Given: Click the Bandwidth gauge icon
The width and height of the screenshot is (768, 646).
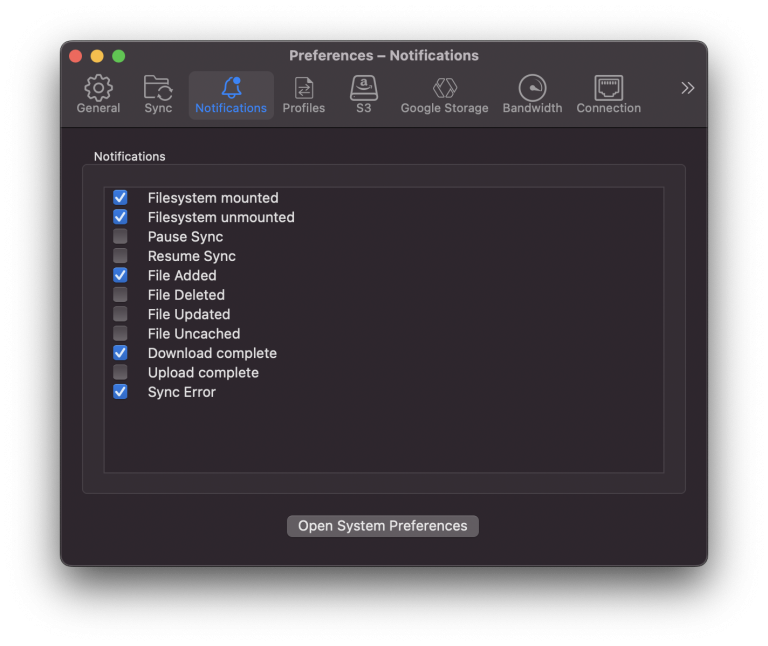Looking at the screenshot, I should [532, 88].
